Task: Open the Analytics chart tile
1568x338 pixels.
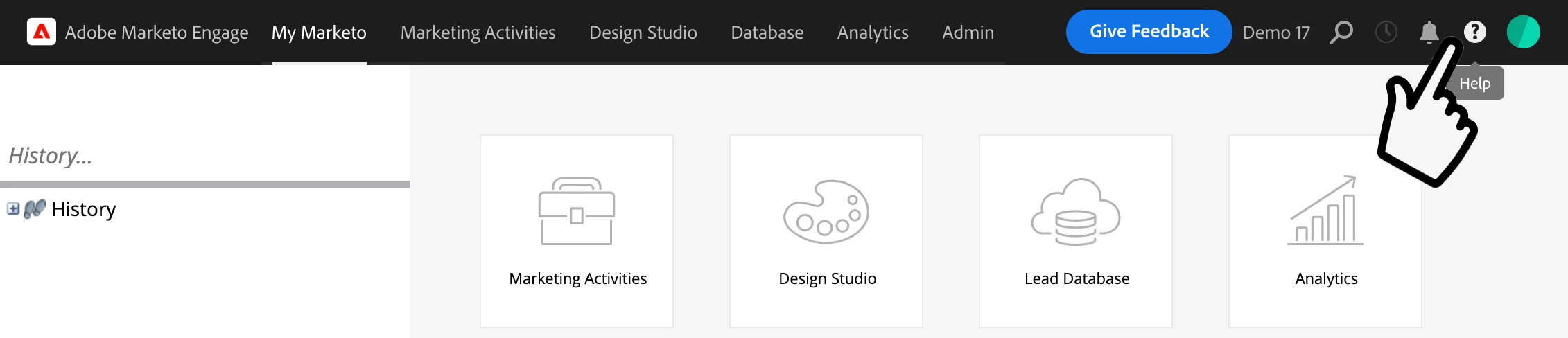Action: point(1325,231)
